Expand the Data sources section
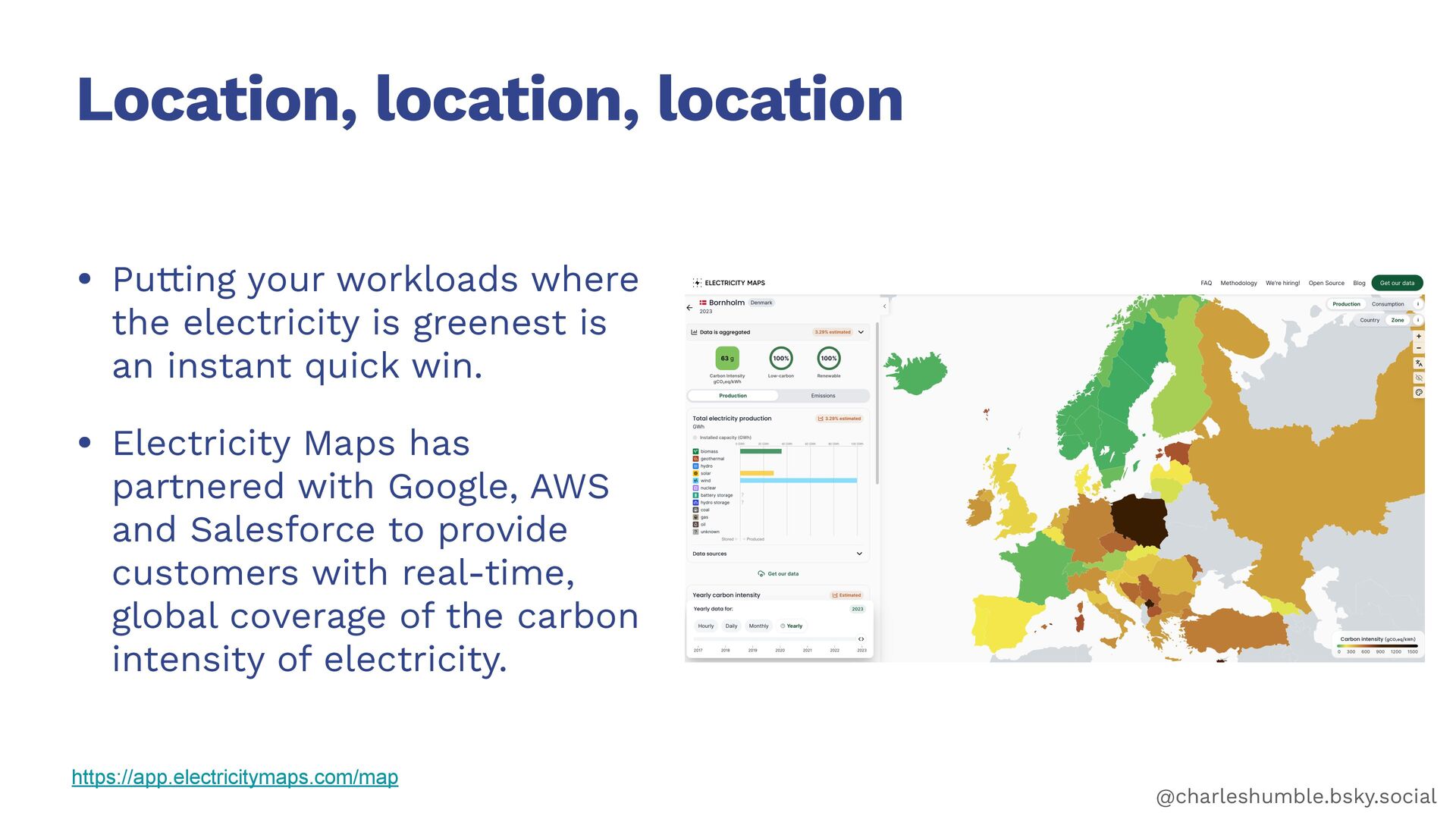 859,554
